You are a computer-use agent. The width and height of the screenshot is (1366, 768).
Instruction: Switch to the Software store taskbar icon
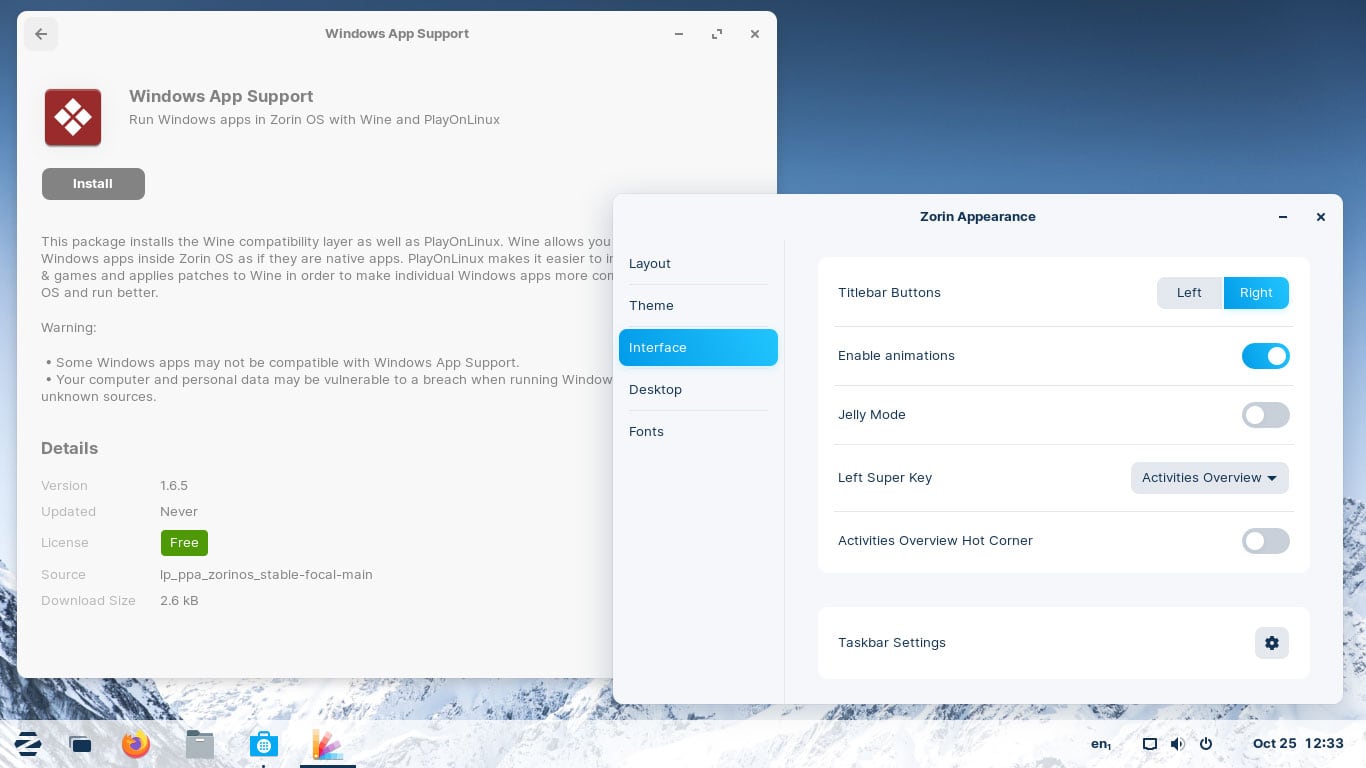(x=263, y=744)
